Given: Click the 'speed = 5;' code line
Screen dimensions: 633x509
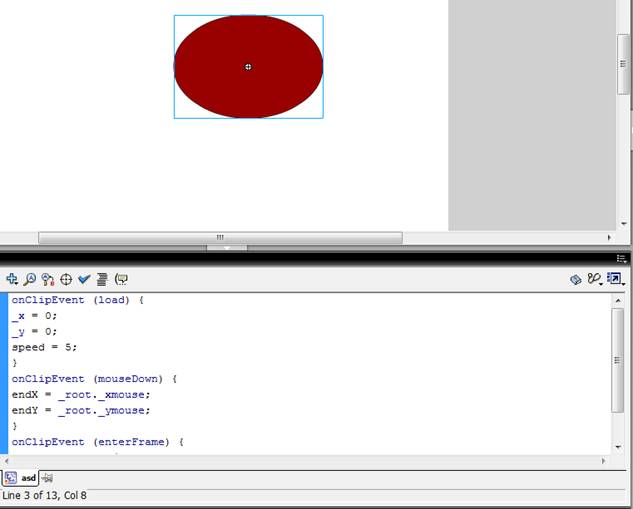Looking at the screenshot, I should (x=44, y=347).
